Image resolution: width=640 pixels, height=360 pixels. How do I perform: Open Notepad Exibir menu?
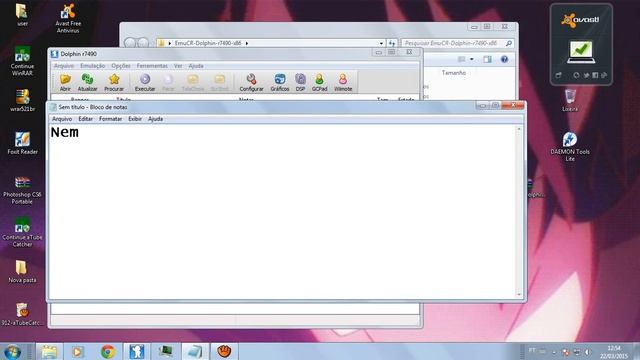pyautogui.click(x=135, y=119)
